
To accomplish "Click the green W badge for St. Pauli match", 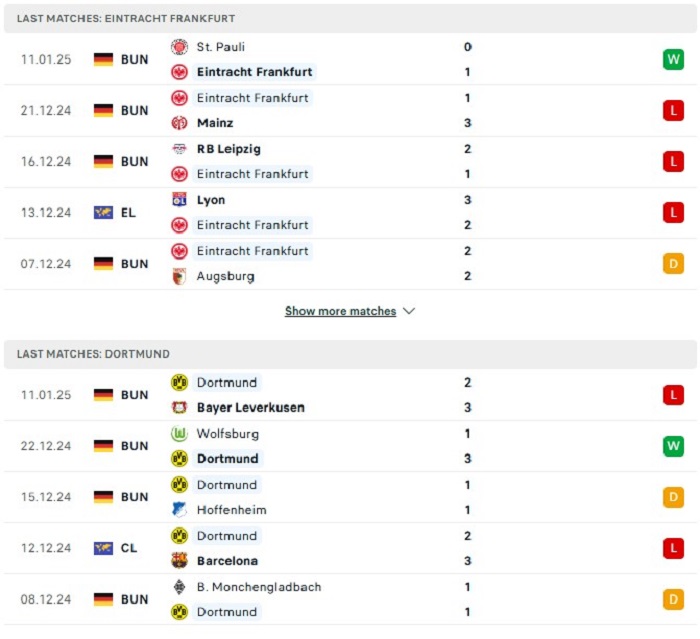I will (x=673, y=59).
